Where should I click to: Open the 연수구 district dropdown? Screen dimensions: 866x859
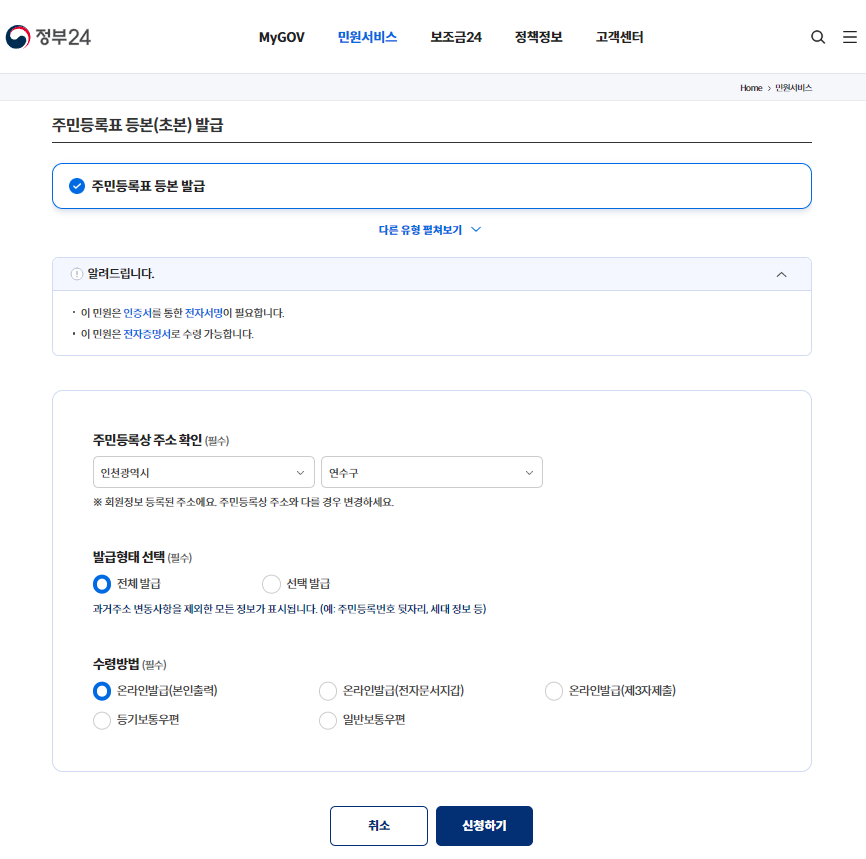coord(432,472)
